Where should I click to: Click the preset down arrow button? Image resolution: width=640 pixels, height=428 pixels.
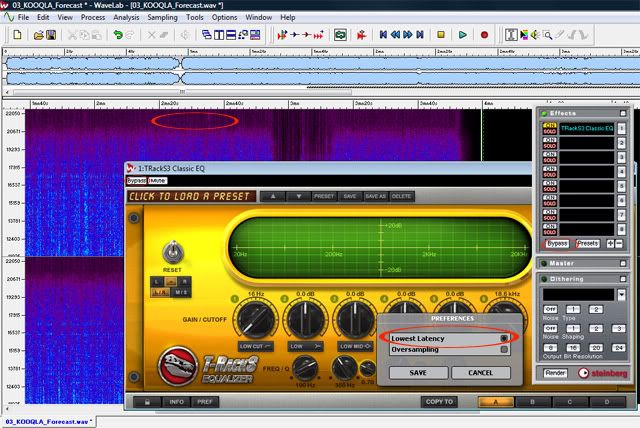point(298,196)
